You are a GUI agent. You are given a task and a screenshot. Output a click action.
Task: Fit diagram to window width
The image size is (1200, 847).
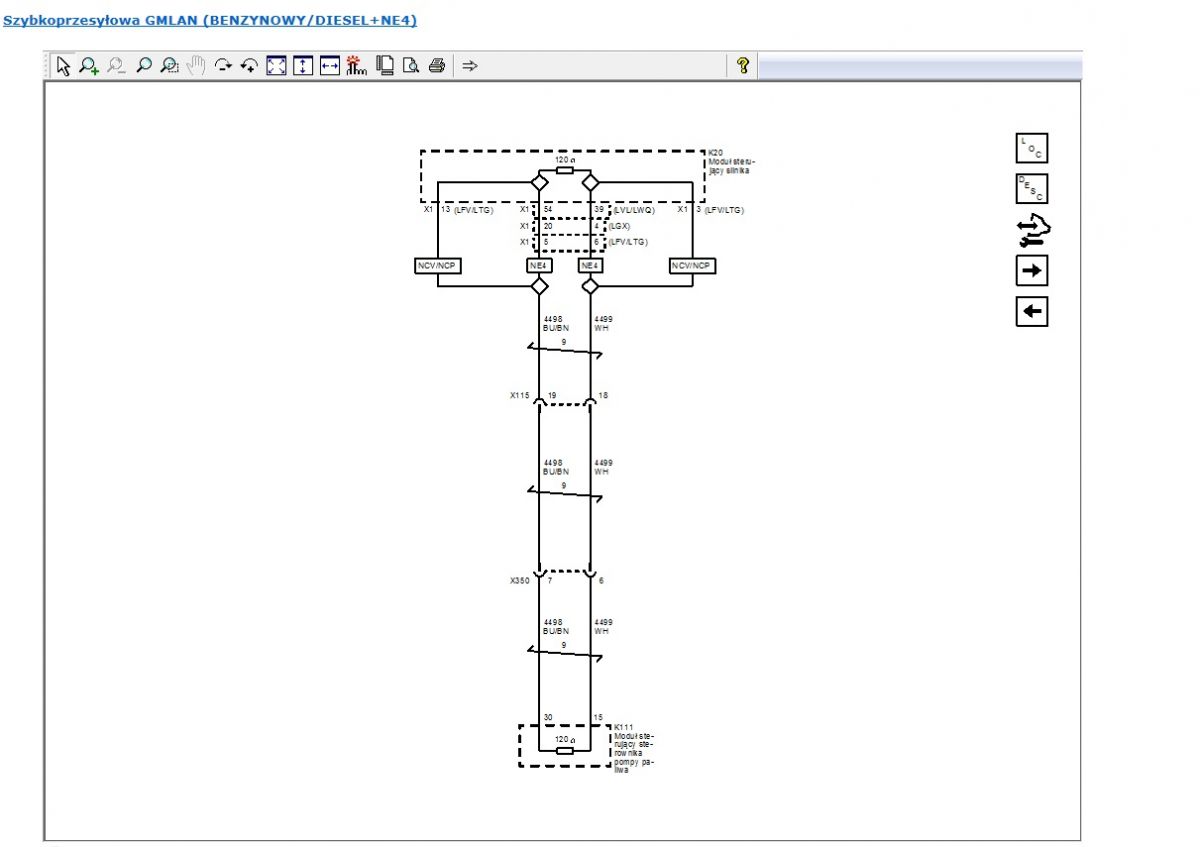tap(330, 66)
